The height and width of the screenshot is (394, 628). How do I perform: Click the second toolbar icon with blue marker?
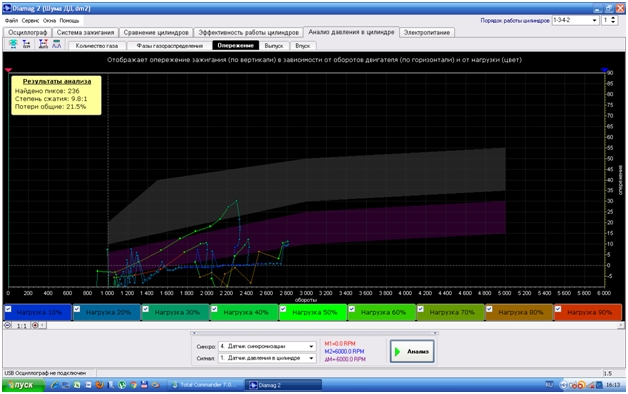pyautogui.click(x=26, y=44)
